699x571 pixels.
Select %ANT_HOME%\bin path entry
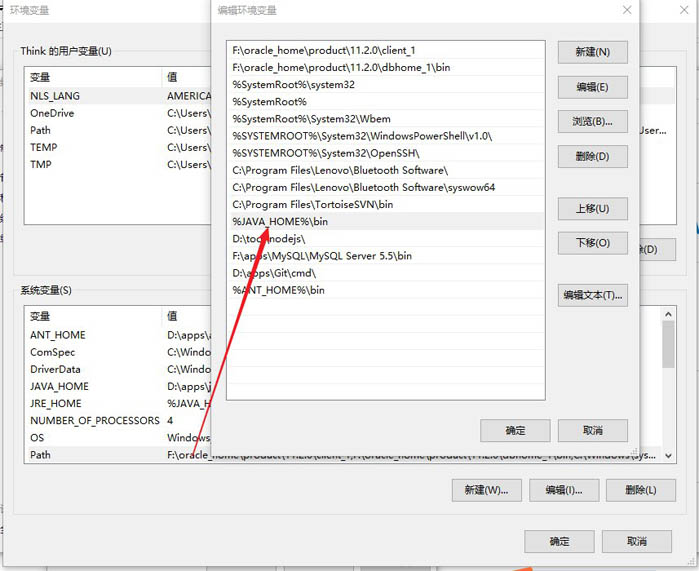386,290
